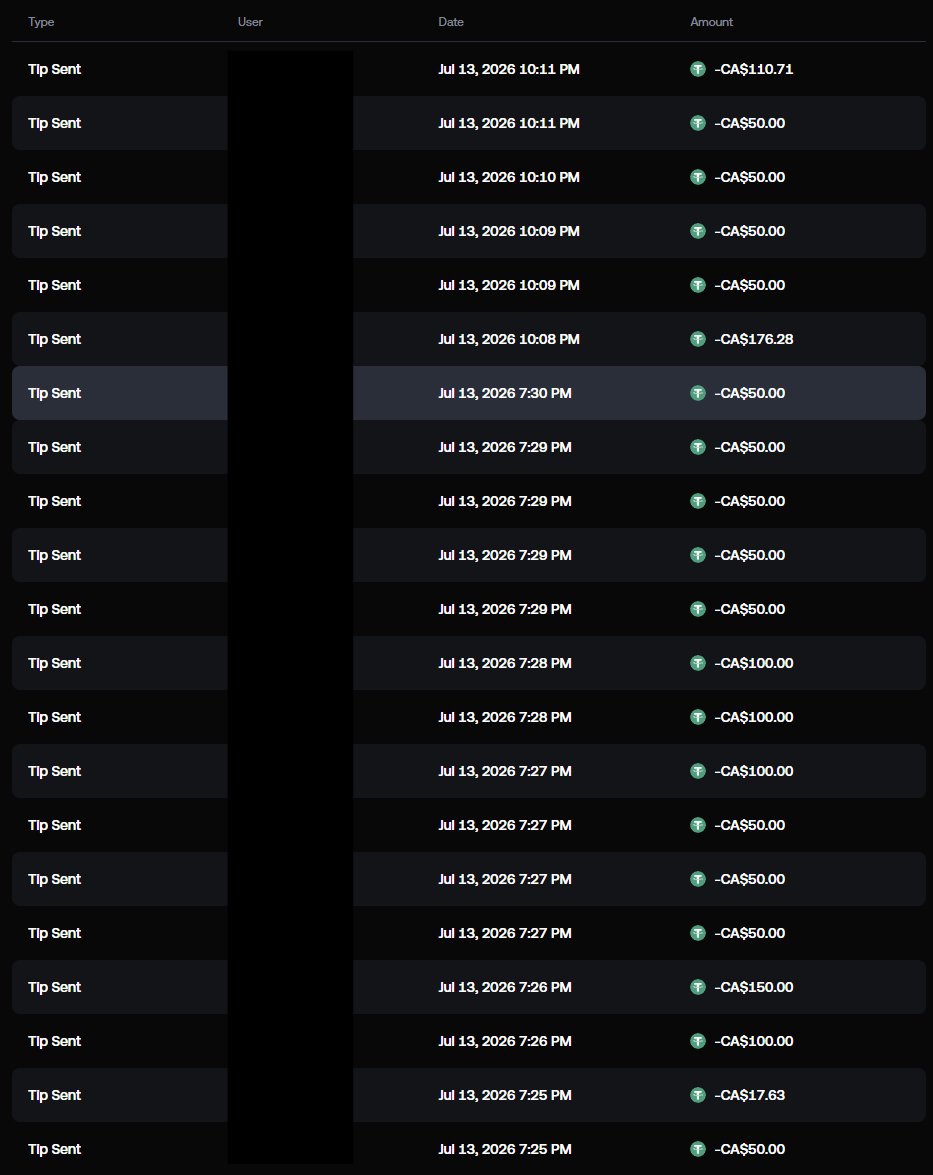Select -CA$50.00 in the 7:25 PM row
The height and width of the screenshot is (1175, 933).
pos(749,1149)
